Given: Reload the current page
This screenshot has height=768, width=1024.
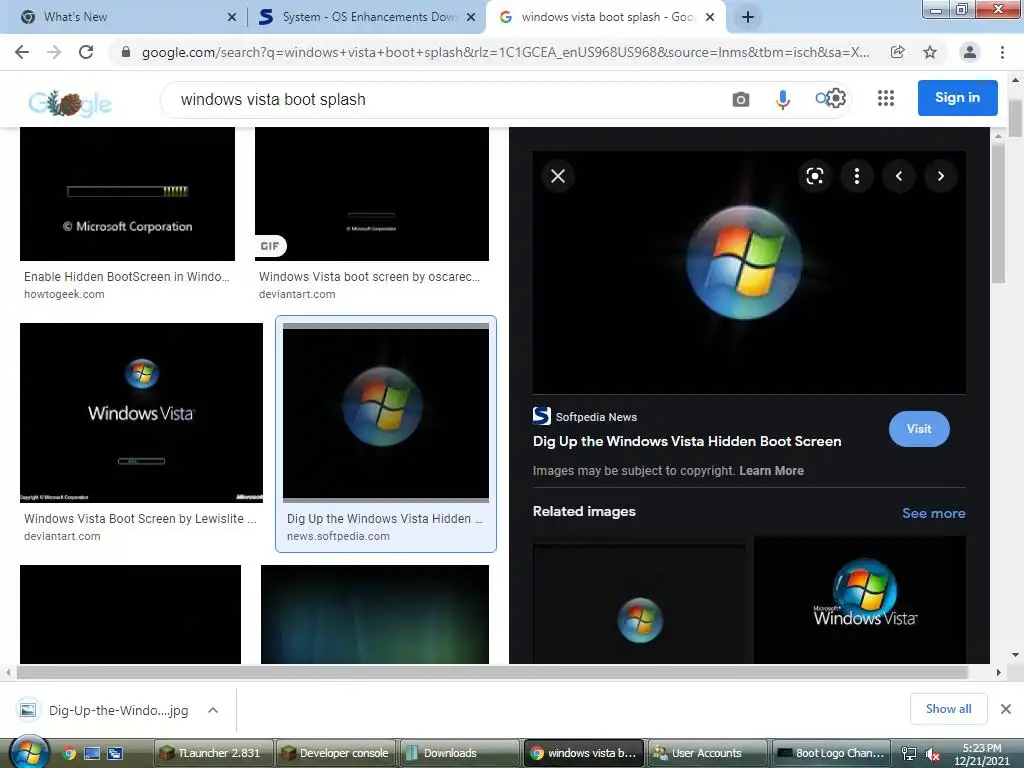Looking at the screenshot, I should (86, 52).
